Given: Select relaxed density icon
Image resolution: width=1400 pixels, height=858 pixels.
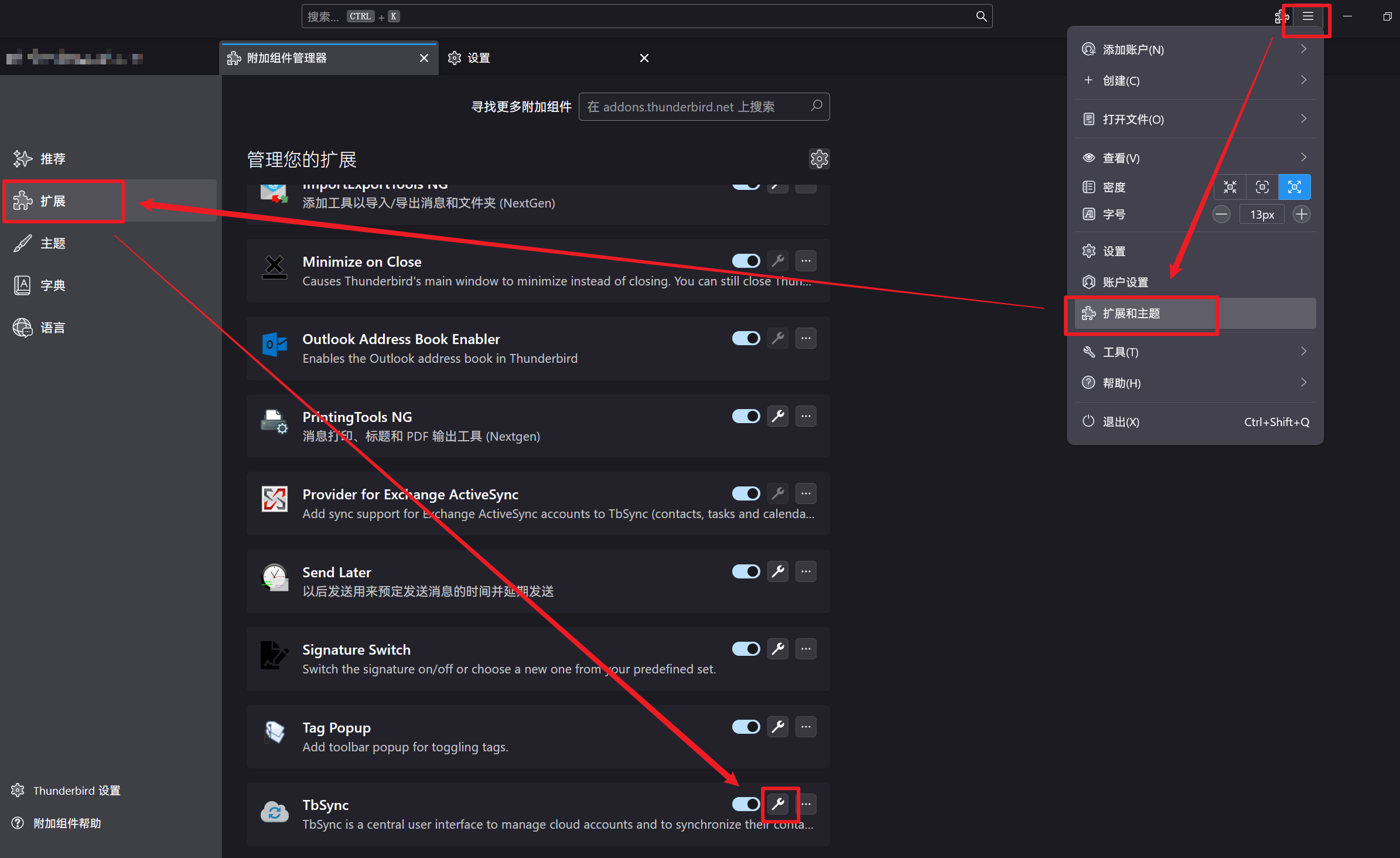Looking at the screenshot, I should tap(1295, 187).
